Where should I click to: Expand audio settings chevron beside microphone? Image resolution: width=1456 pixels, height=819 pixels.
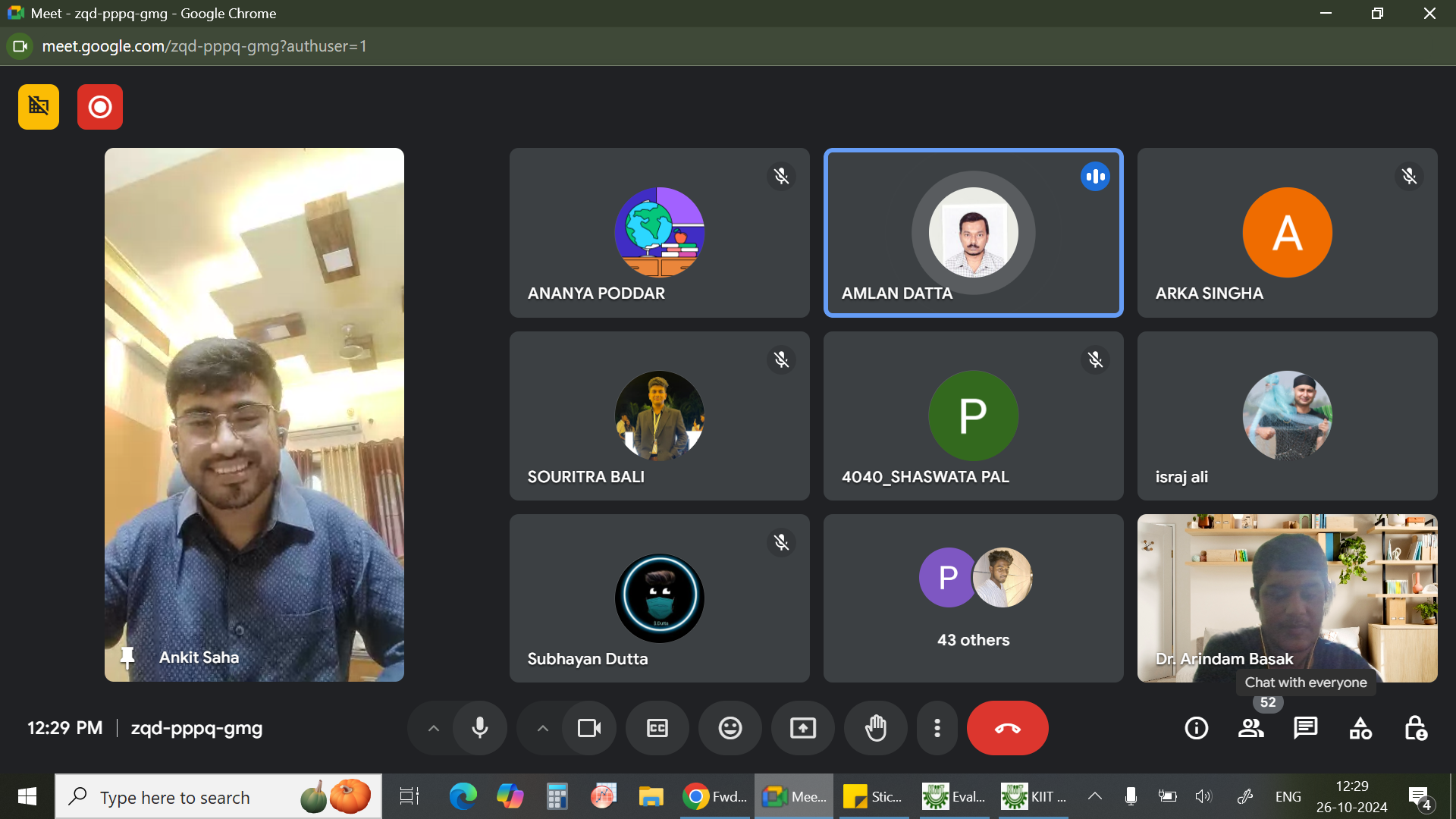pyautogui.click(x=433, y=728)
